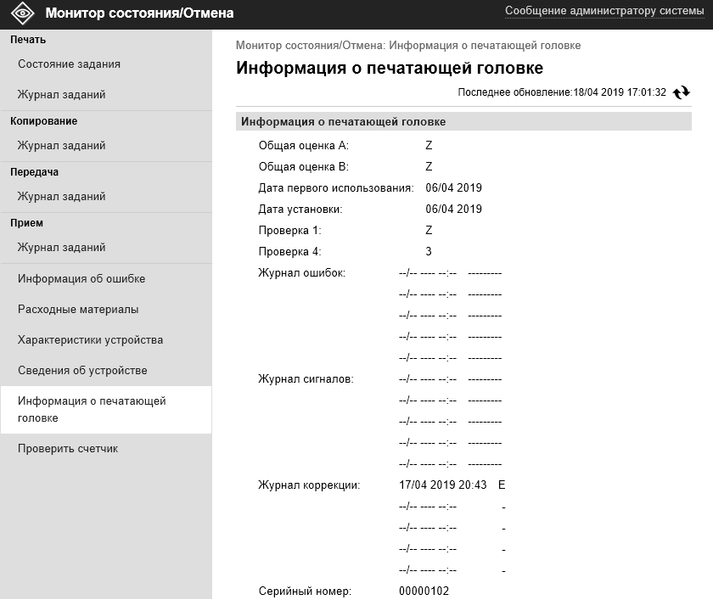Open Сведения об устройстве page
Image resolution: width=713 pixels, height=599 pixels.
82,370
